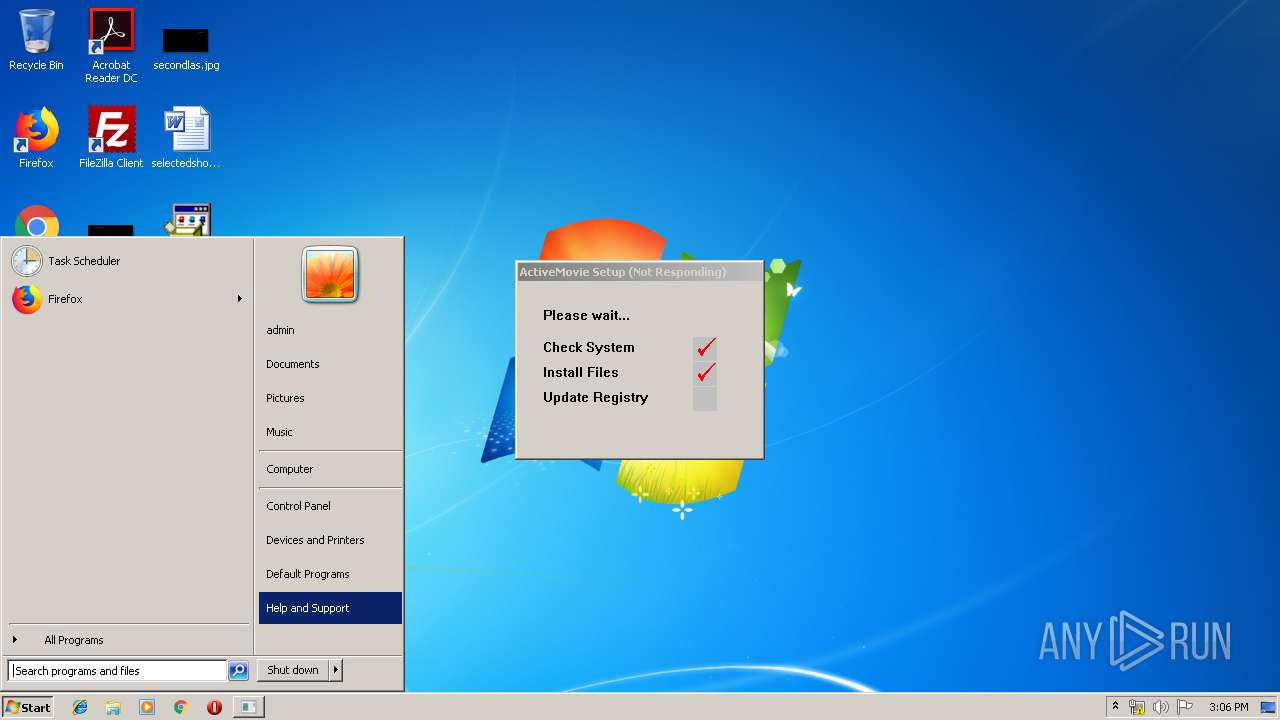Expand the Firefox jump list arrow
This screenshot has height=720, width=1280.
[x=240, y=299]
